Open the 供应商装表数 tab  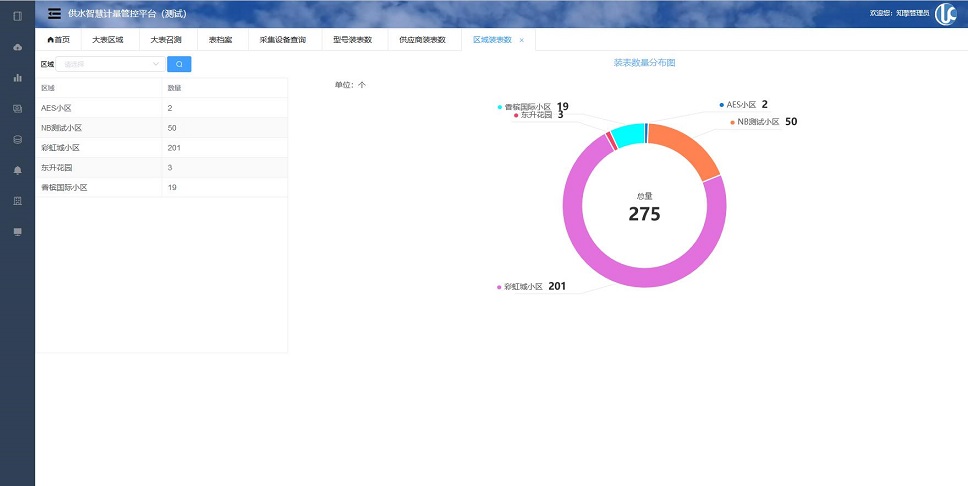click(422, 40)
